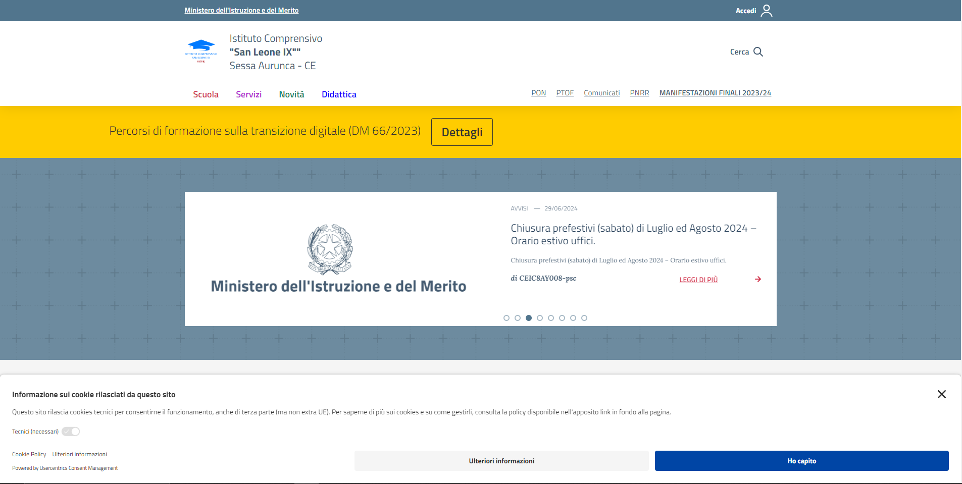
Task: Click the Tecnici (necessari) label
Action: click(x=35, y=432)
